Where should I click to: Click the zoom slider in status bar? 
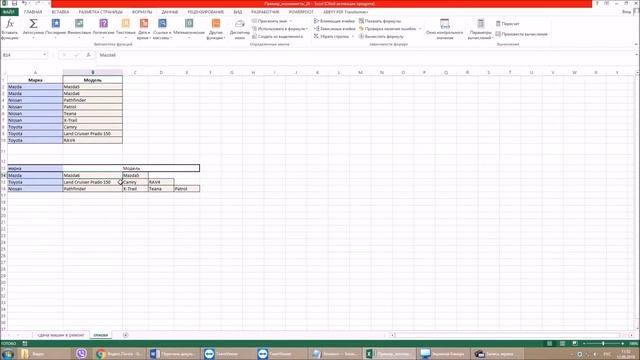(x=603, y=344)
